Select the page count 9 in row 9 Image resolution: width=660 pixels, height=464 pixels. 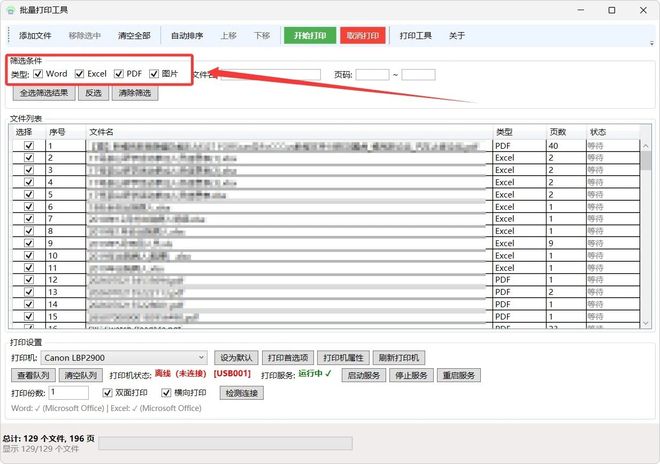(566, 243)
